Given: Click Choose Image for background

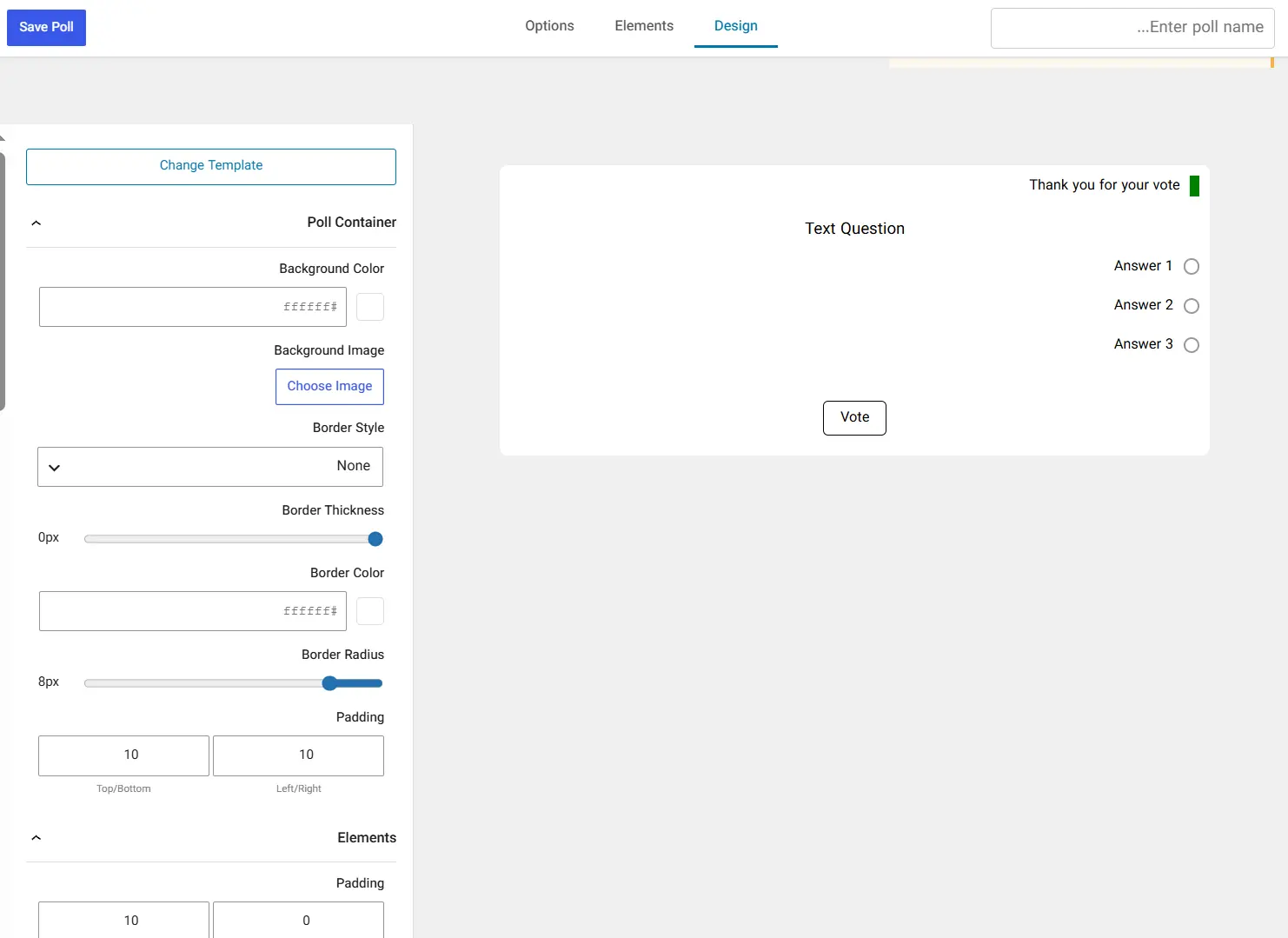Looking at the screenshot, I should (329, 387).
